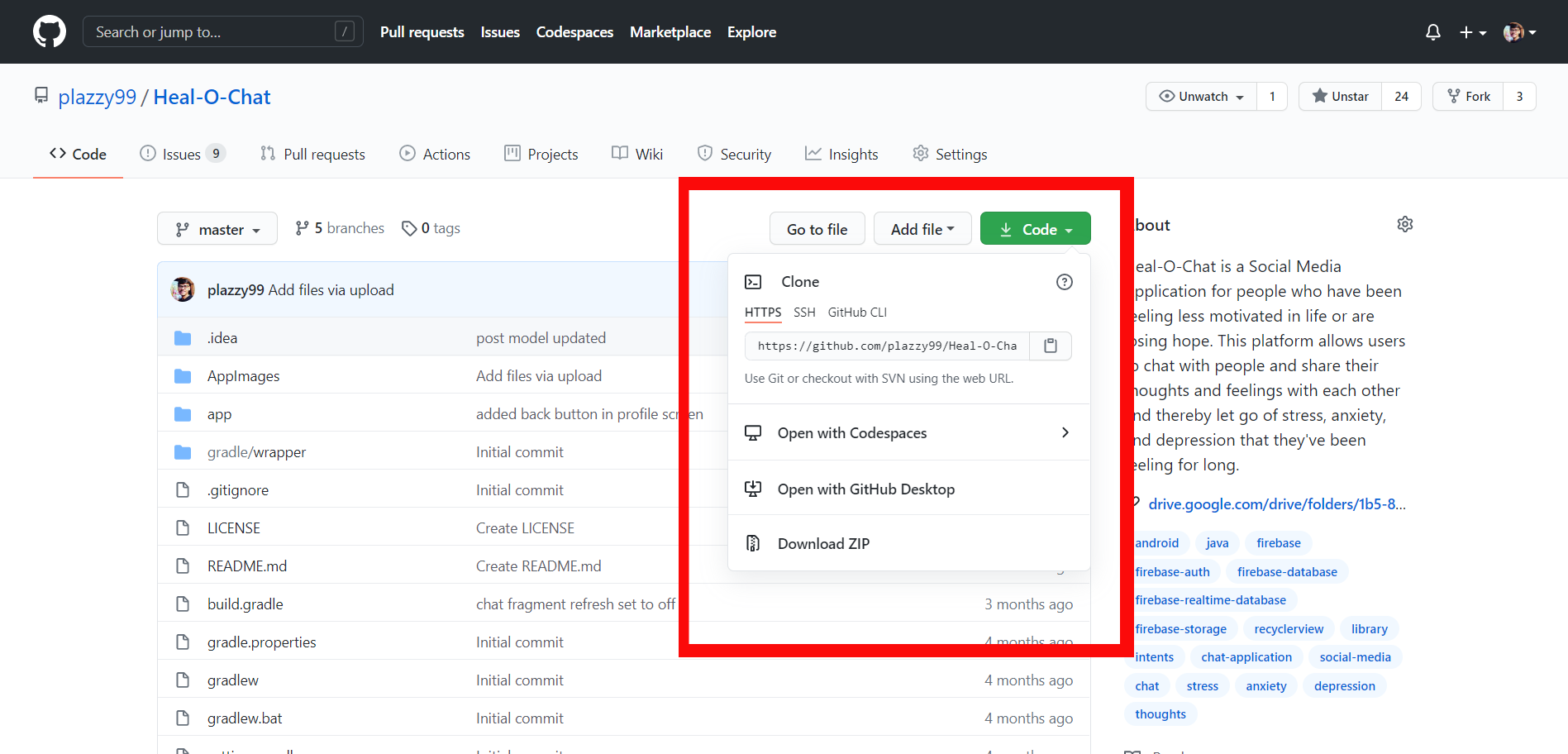Switch to the repository Pull requests tab
This screenshot has height=754, width=1568.
point(312,154)
